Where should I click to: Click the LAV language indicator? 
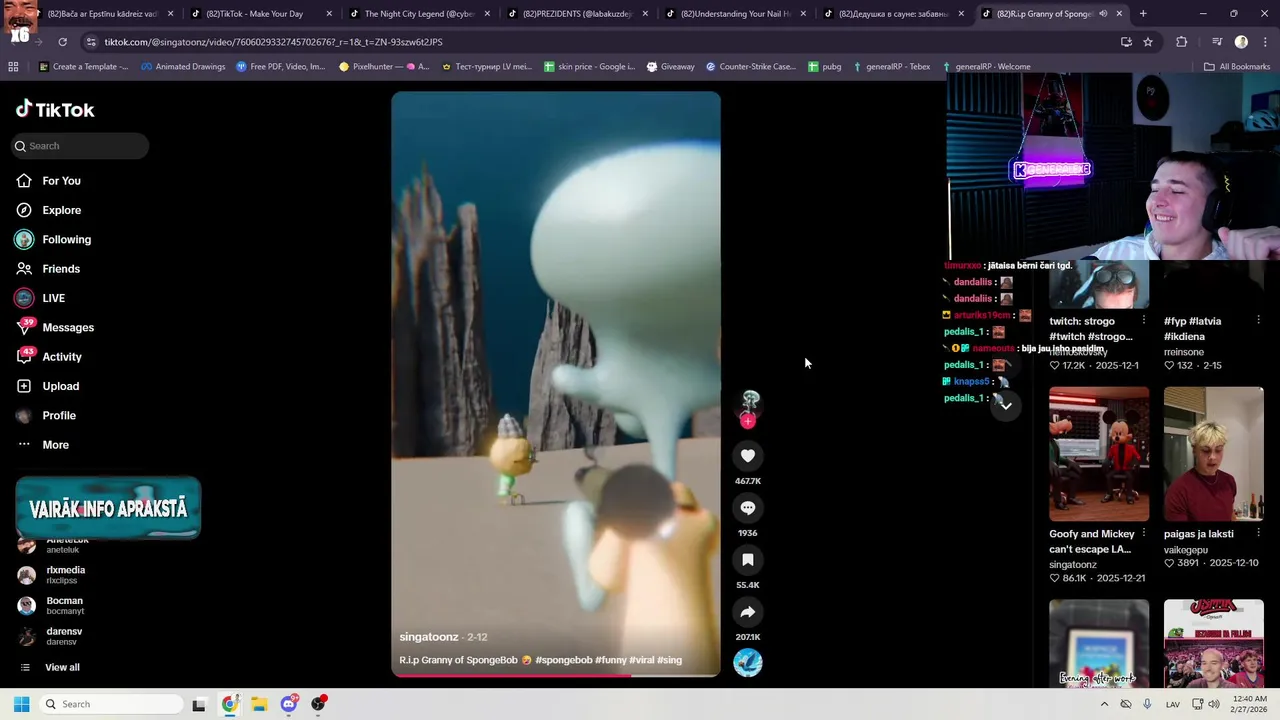click(x=1173, y=704)
